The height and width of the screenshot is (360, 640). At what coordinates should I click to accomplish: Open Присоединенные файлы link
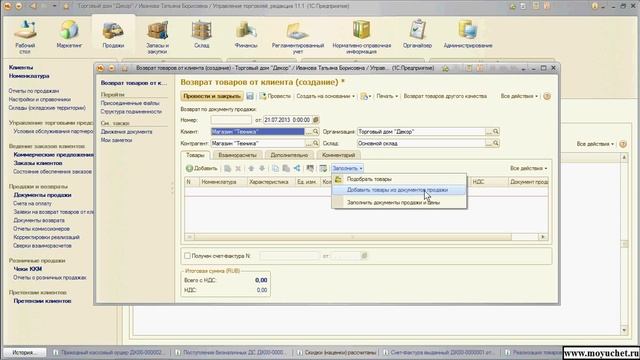pos(130,103)
